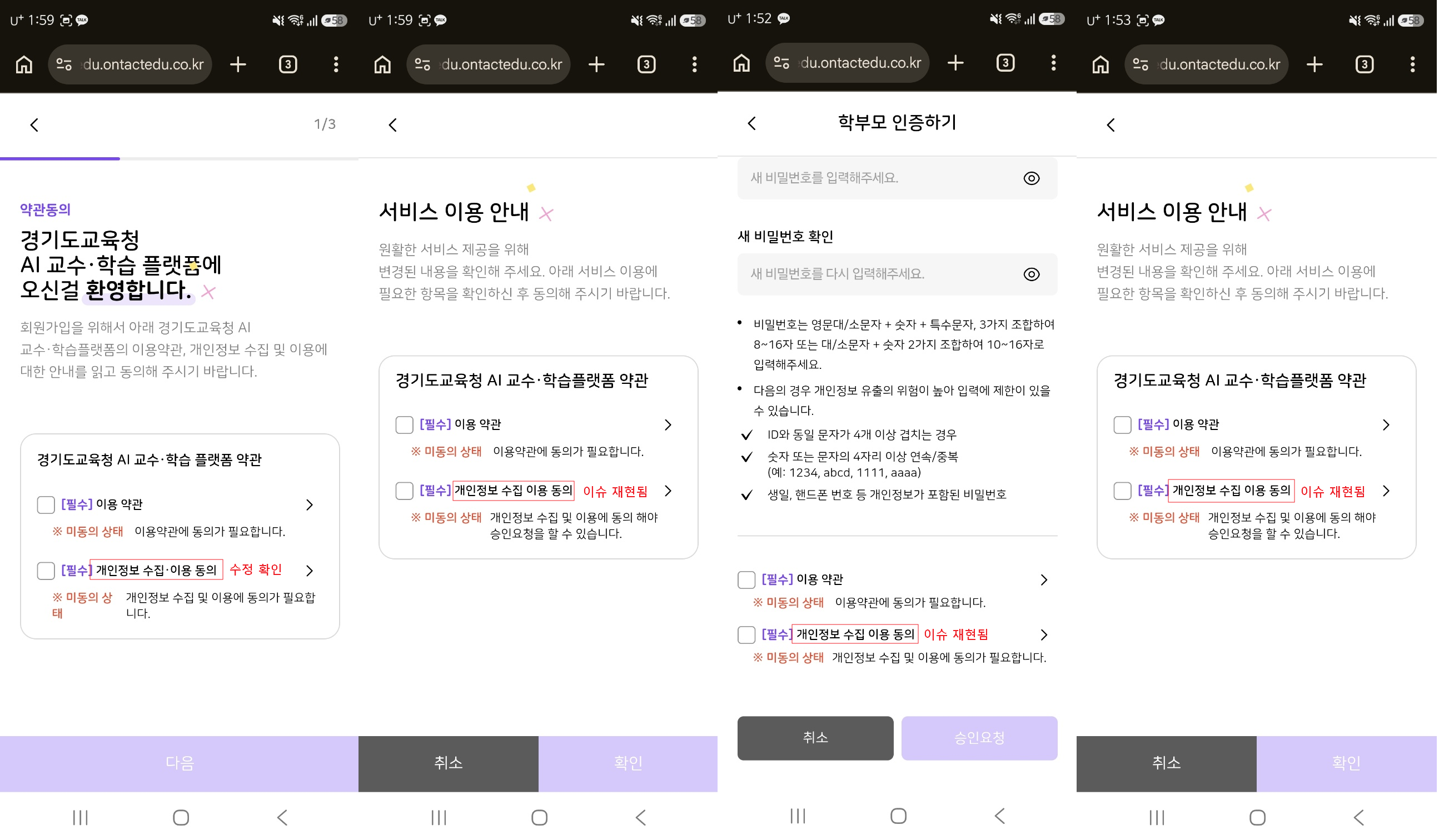Check 이용 약관 box on 학부모 인증하기 page

point(748,581)
